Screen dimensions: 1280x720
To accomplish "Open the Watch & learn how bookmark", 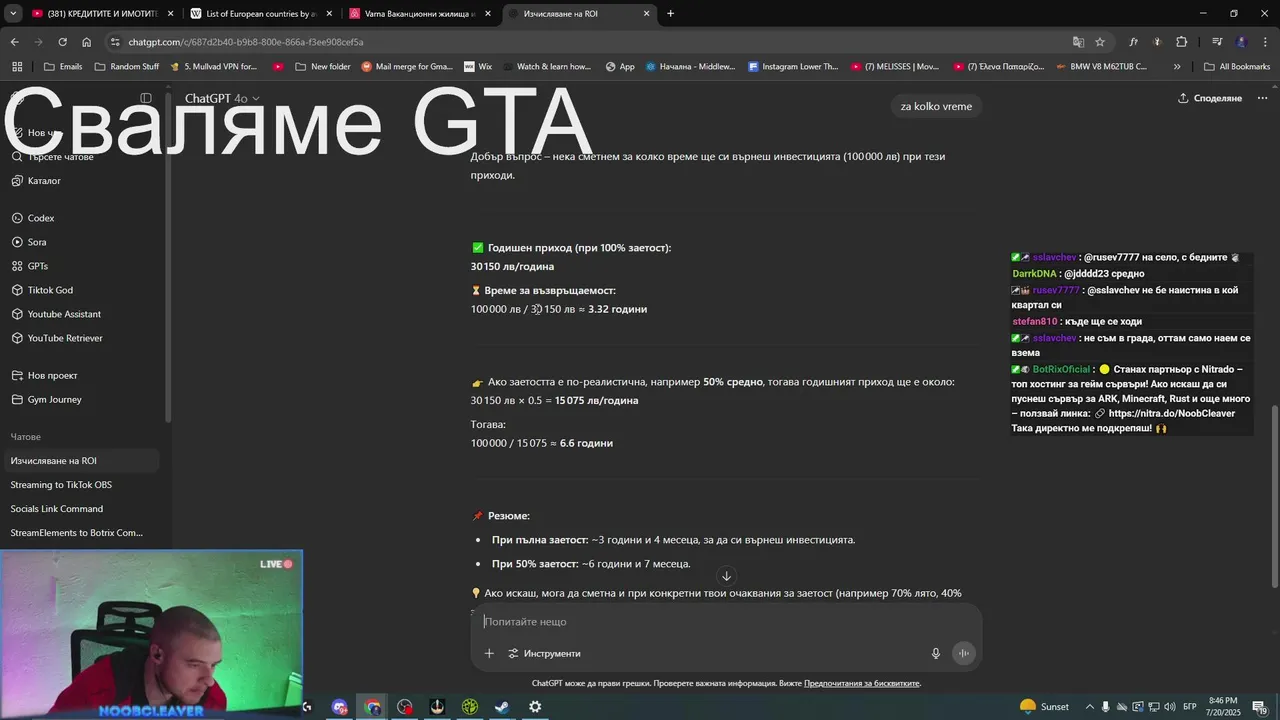I will pyautogui.click(x=546, y=67).
